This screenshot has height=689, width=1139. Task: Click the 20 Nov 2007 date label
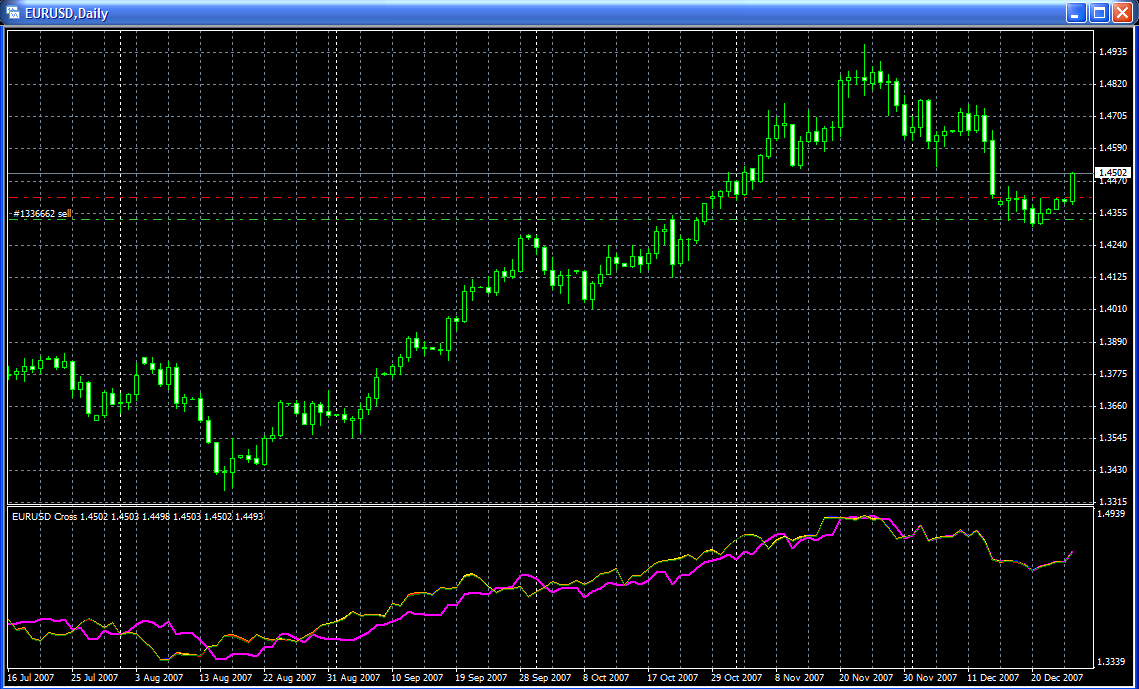pyautogui.click(x=865, y=677)
